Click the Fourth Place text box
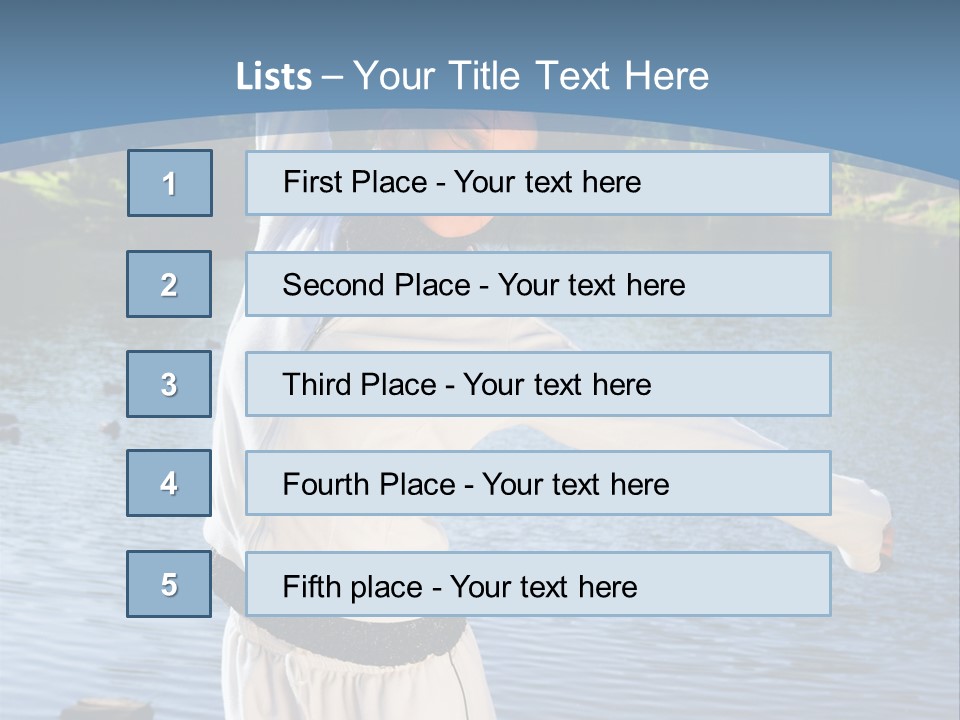The width and height of the screenshot is (960, 720). click(538, 484)
